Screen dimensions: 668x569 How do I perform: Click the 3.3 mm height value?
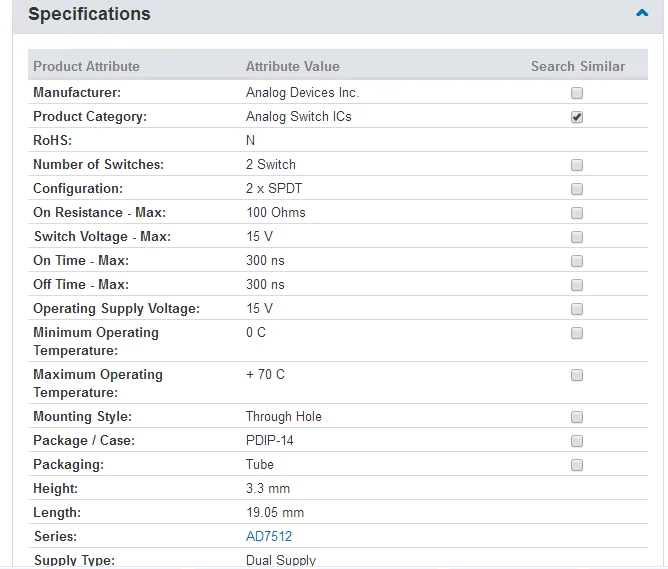pos(268,489)
